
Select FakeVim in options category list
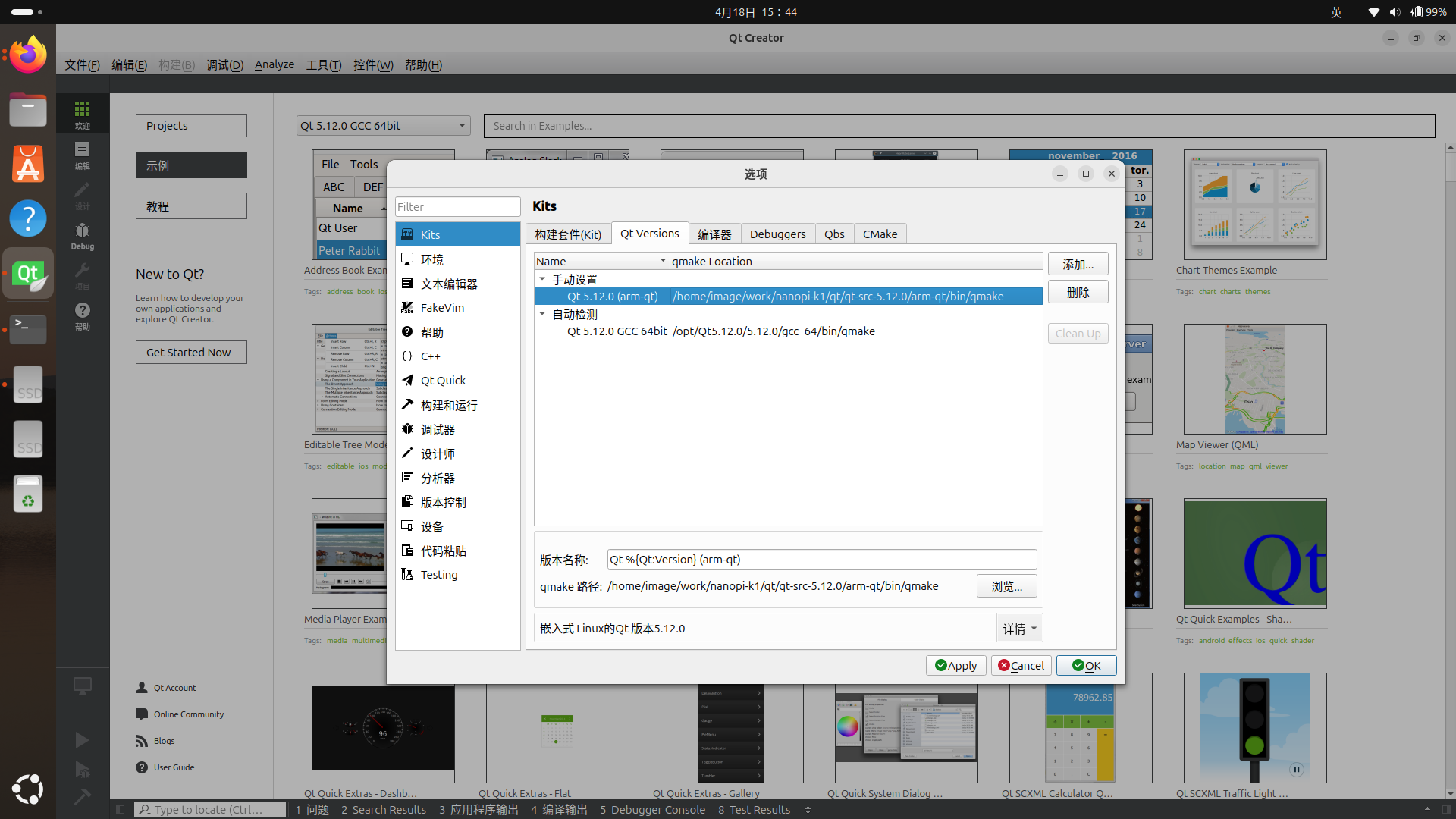(x=442, y=308)
